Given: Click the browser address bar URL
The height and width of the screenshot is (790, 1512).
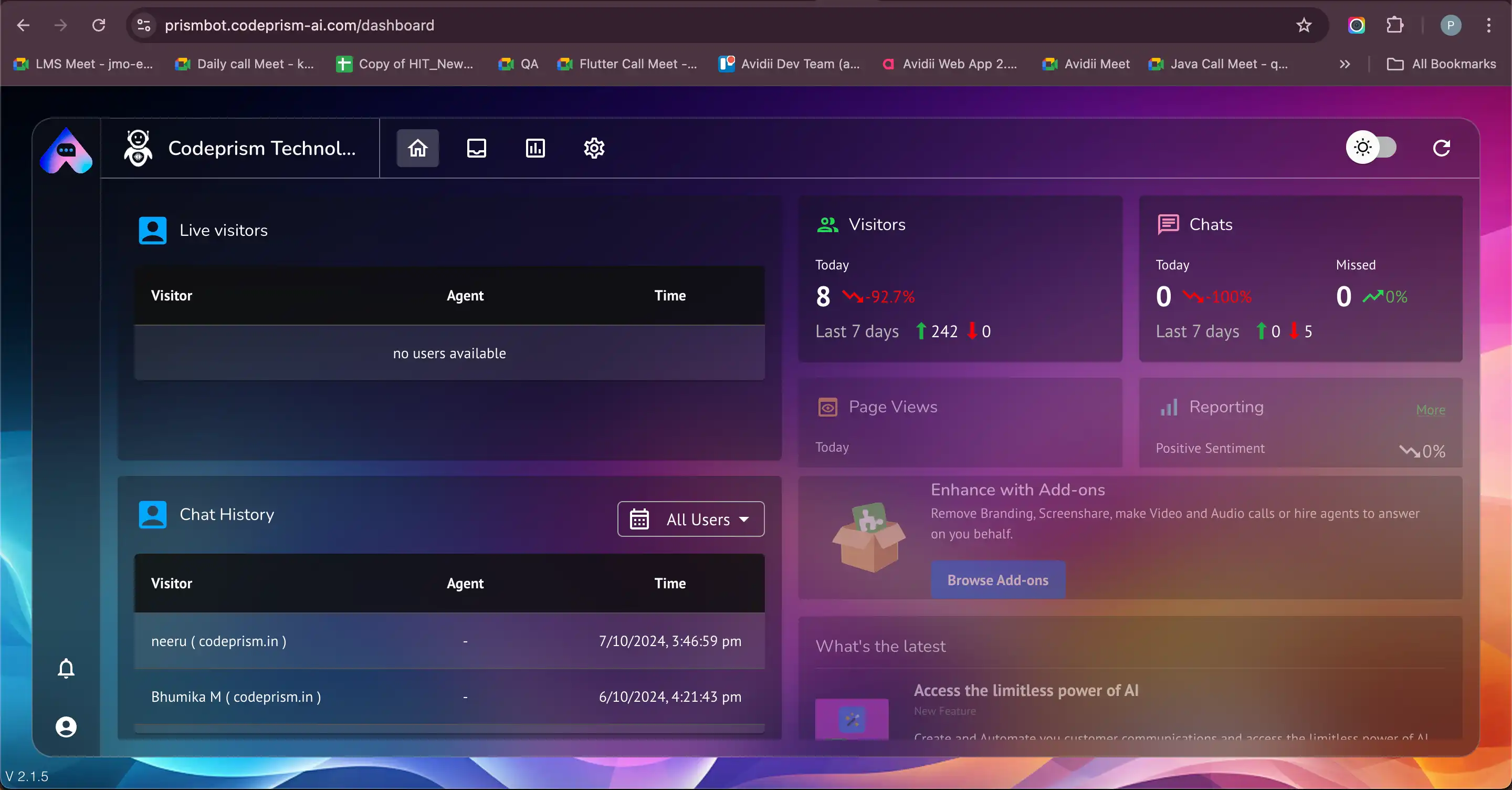Looking at the screenshot, I should point(299,25).
